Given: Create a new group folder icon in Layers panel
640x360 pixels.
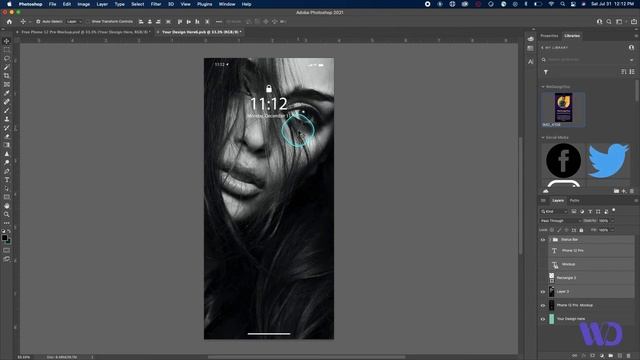Looking at the screenshot, I should click(611, 356).
